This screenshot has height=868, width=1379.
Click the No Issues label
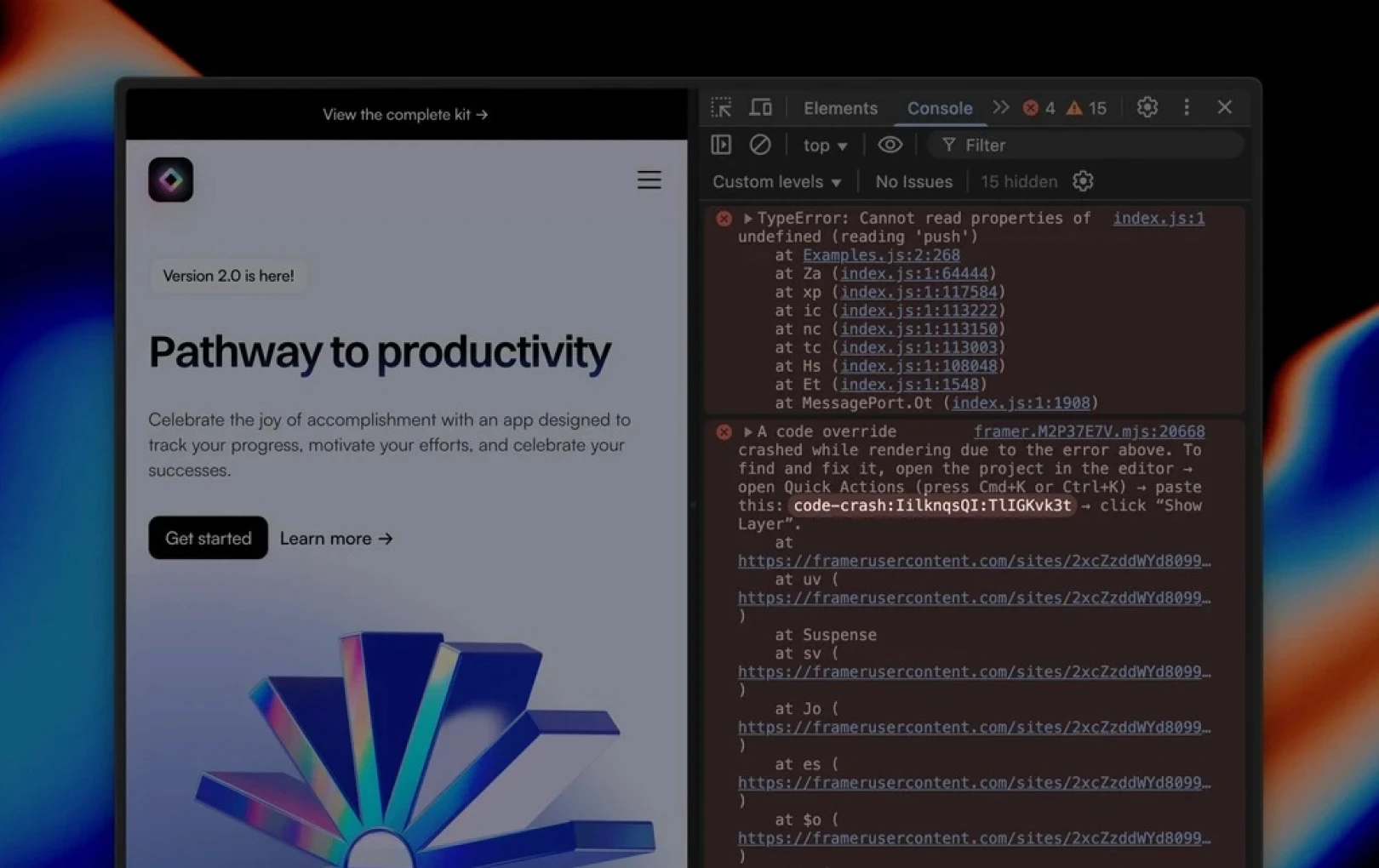(x=913, y=182)
